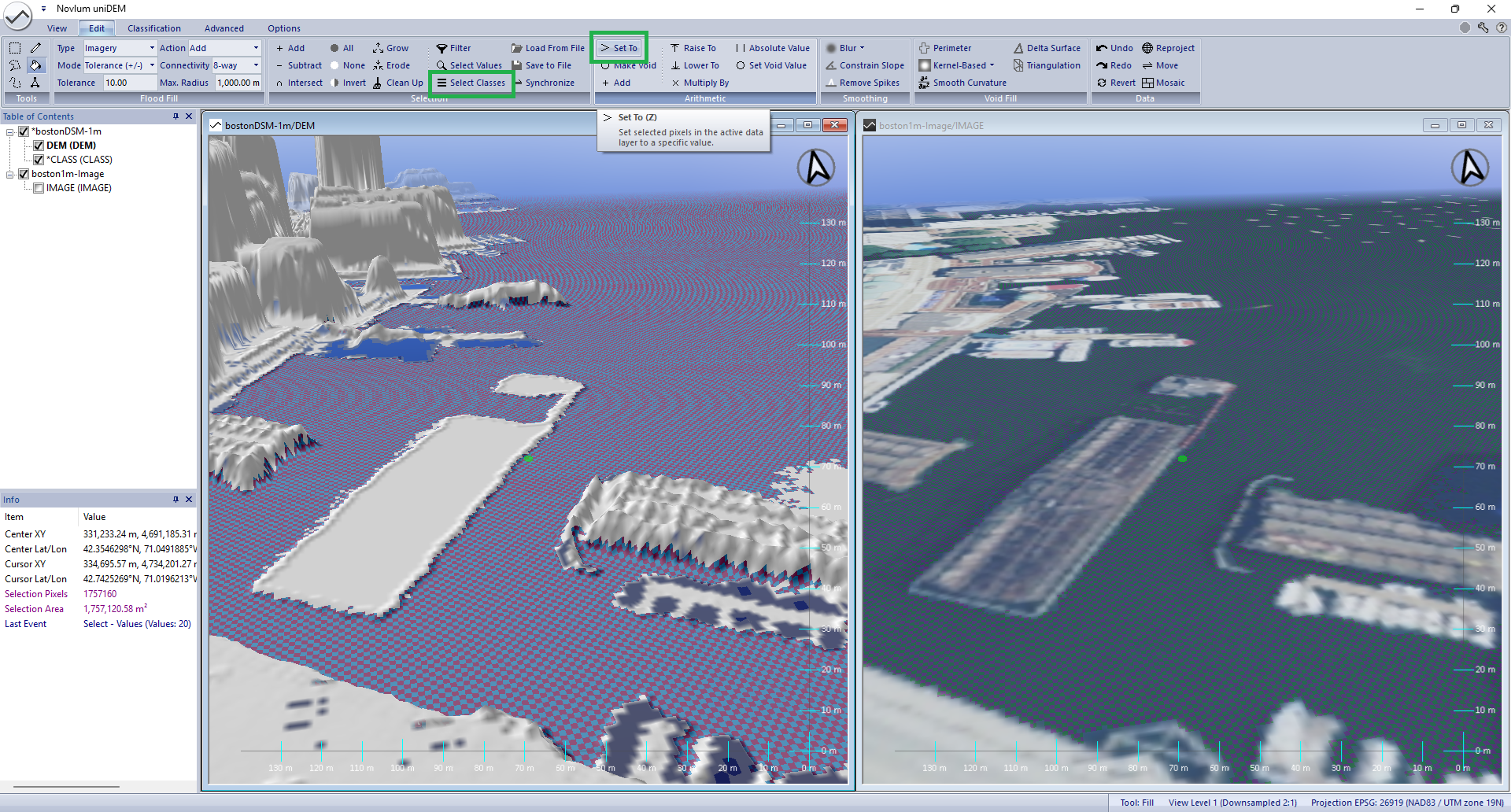Switch to the Advanced tab
The image size is (1511, 812).
point(224,28)
